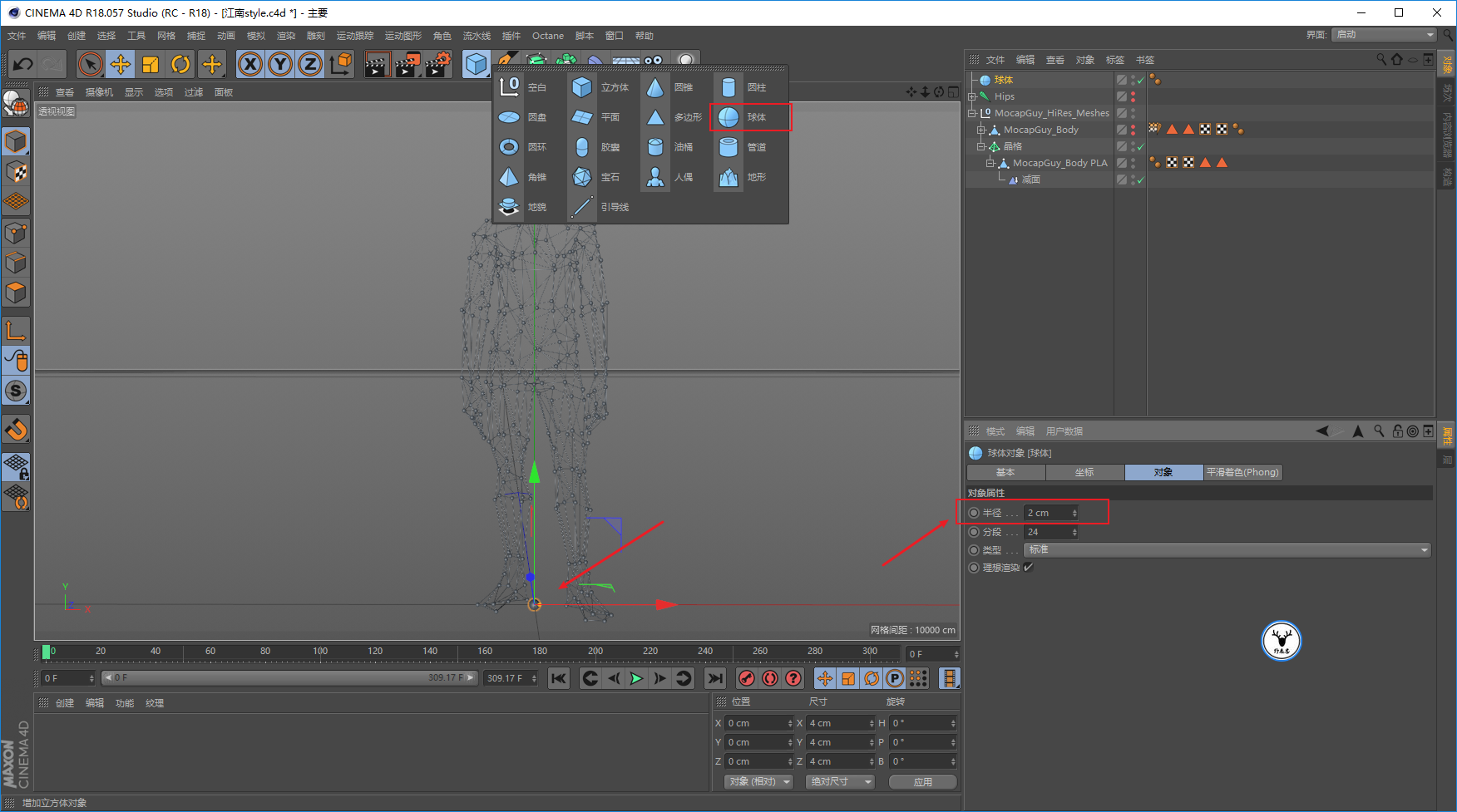1457x812 pixels.
Task: Add a 胶囊 capsule primitive
Action: [x=595, y=147]
